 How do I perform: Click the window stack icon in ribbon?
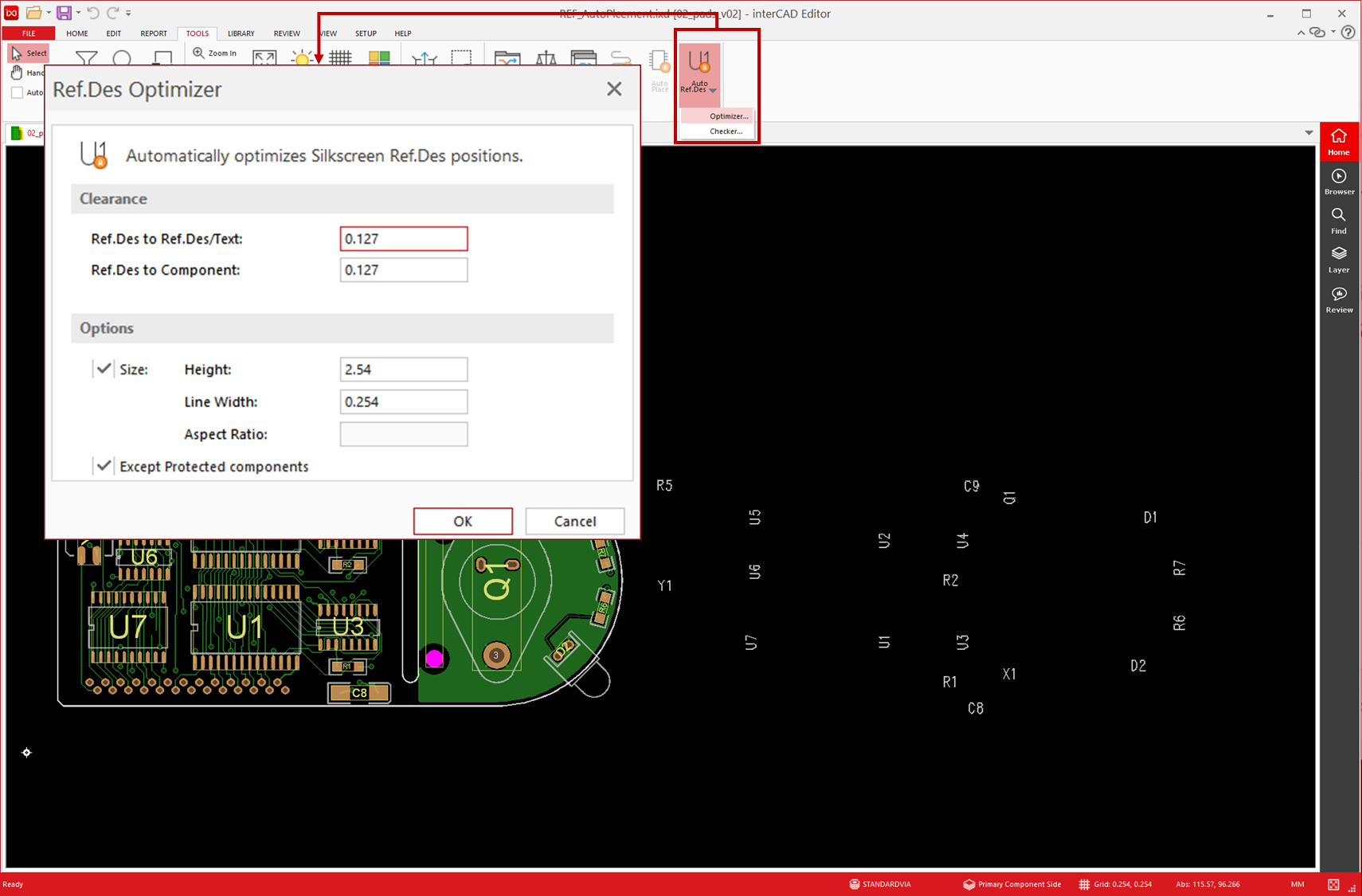(x=584, y=58)
